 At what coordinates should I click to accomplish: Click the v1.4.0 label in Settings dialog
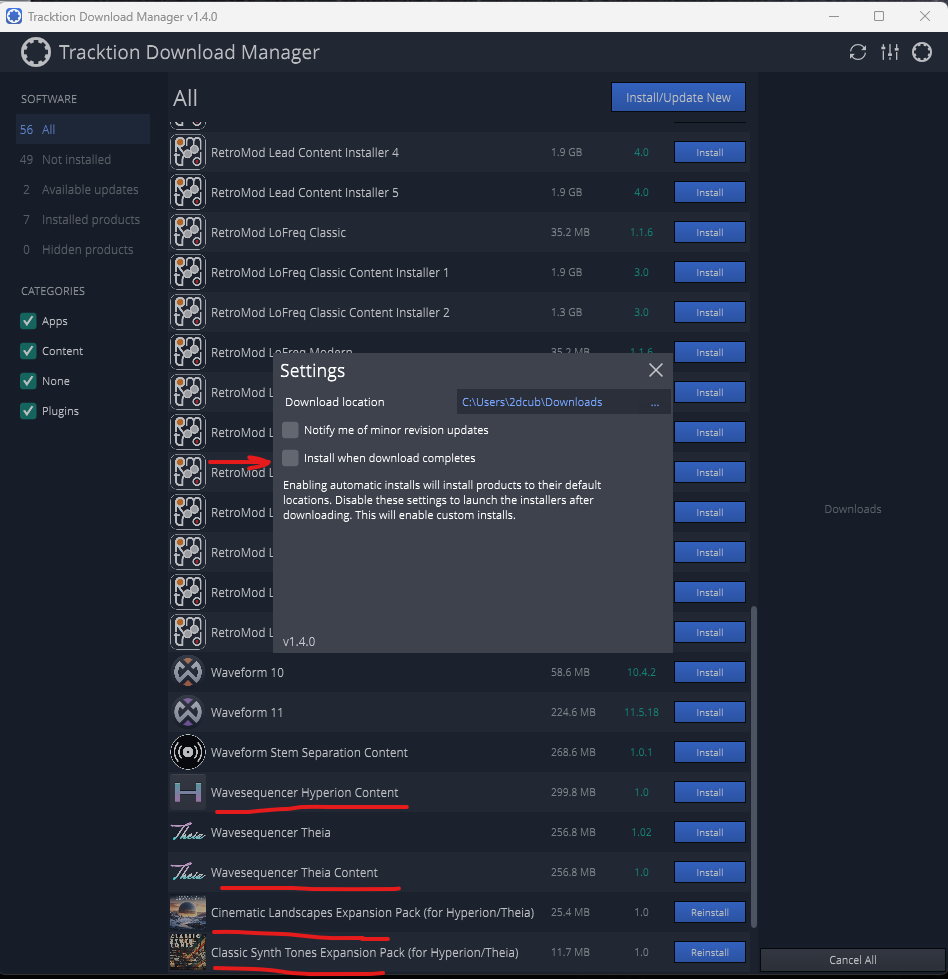pyautogui.click(x=299, y=642)
